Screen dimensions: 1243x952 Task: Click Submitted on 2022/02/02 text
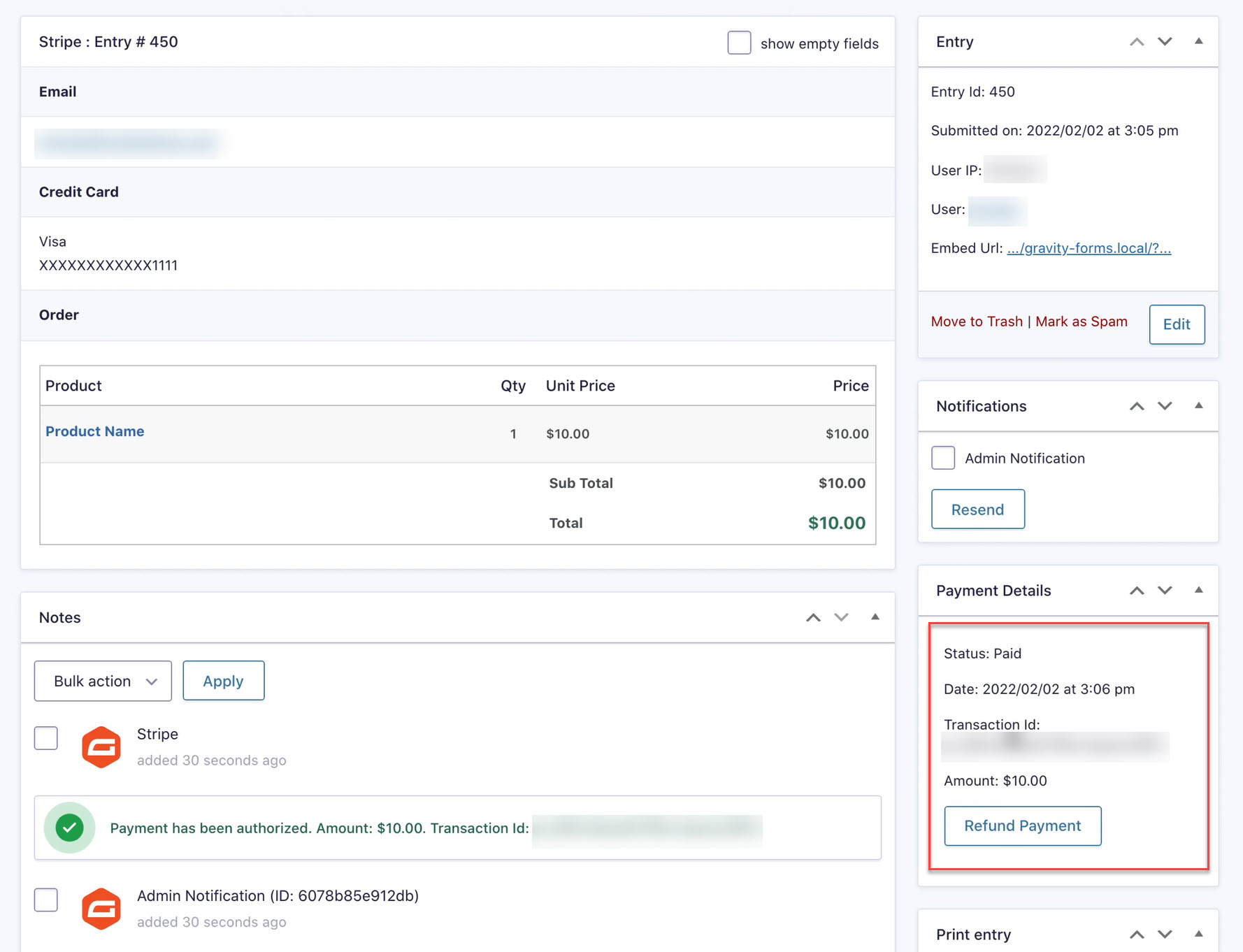click(1054, 131)
